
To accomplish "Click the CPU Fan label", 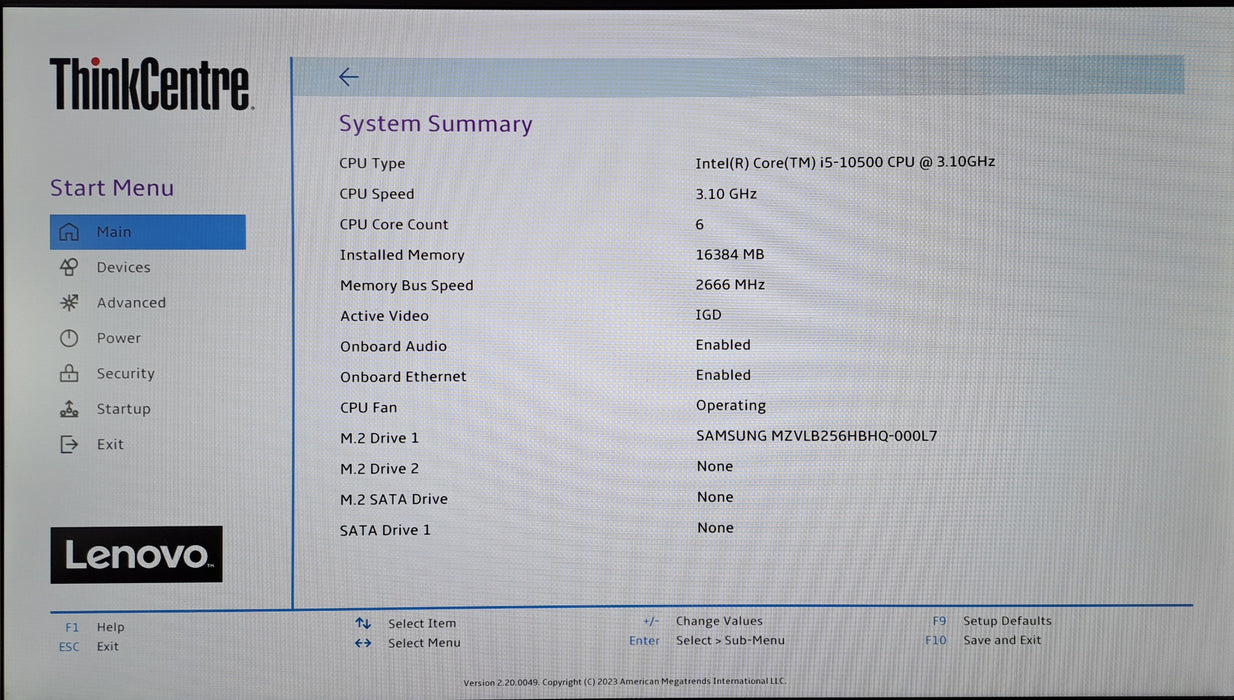I will 368,408.
